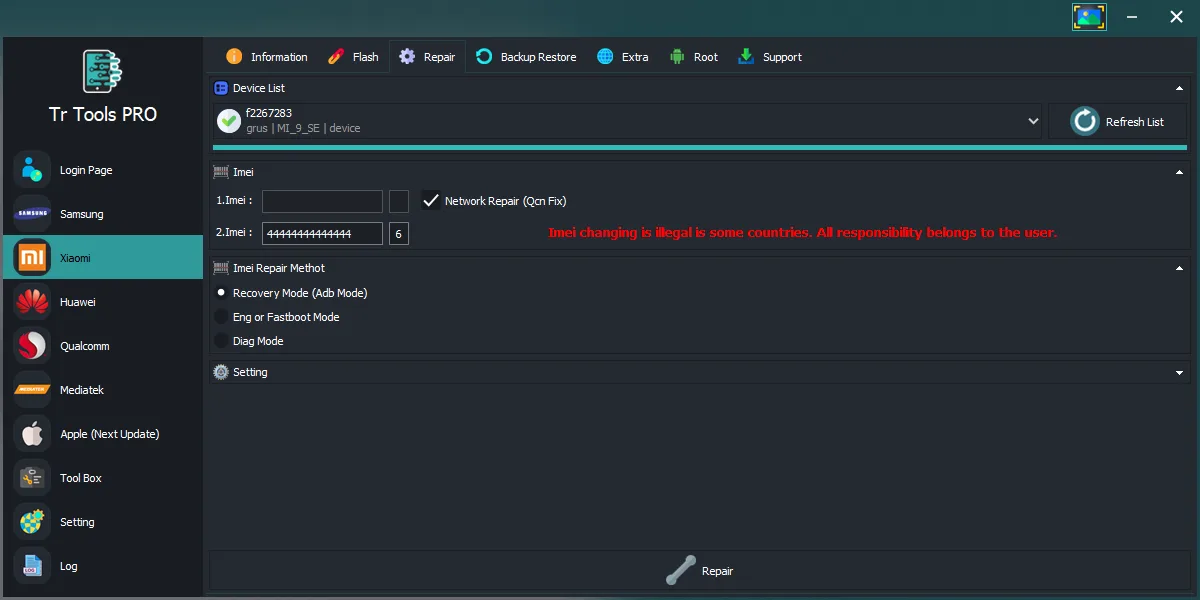Viewport: 1200px width, 600px height.
Task: Click the Repair tab gear icon
Action: [407, 56]
